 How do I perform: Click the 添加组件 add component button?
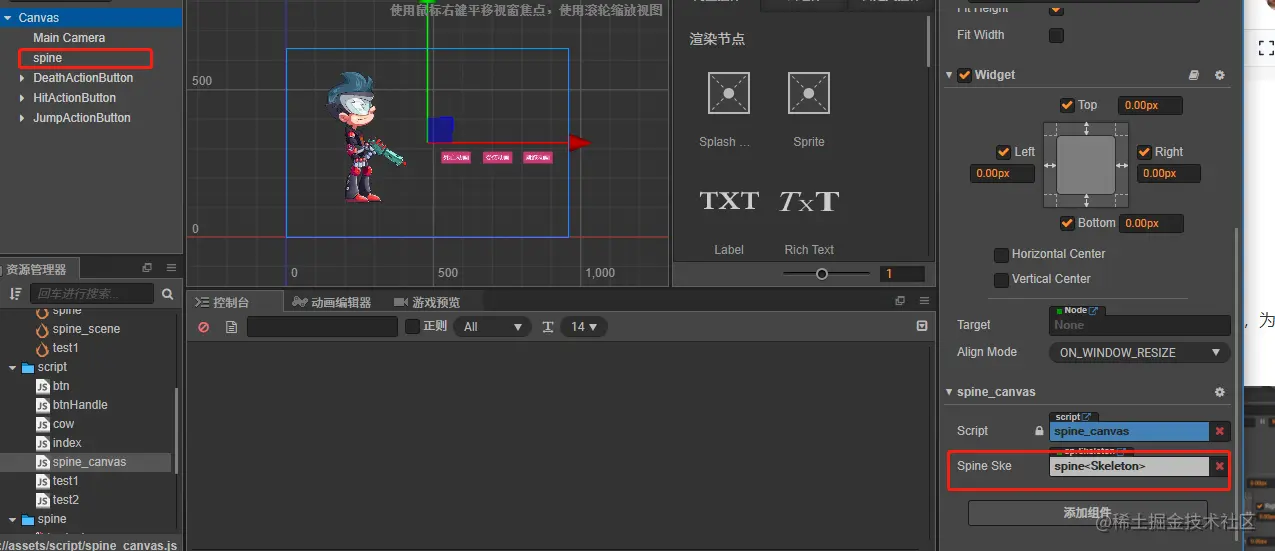coord(1087,513)
